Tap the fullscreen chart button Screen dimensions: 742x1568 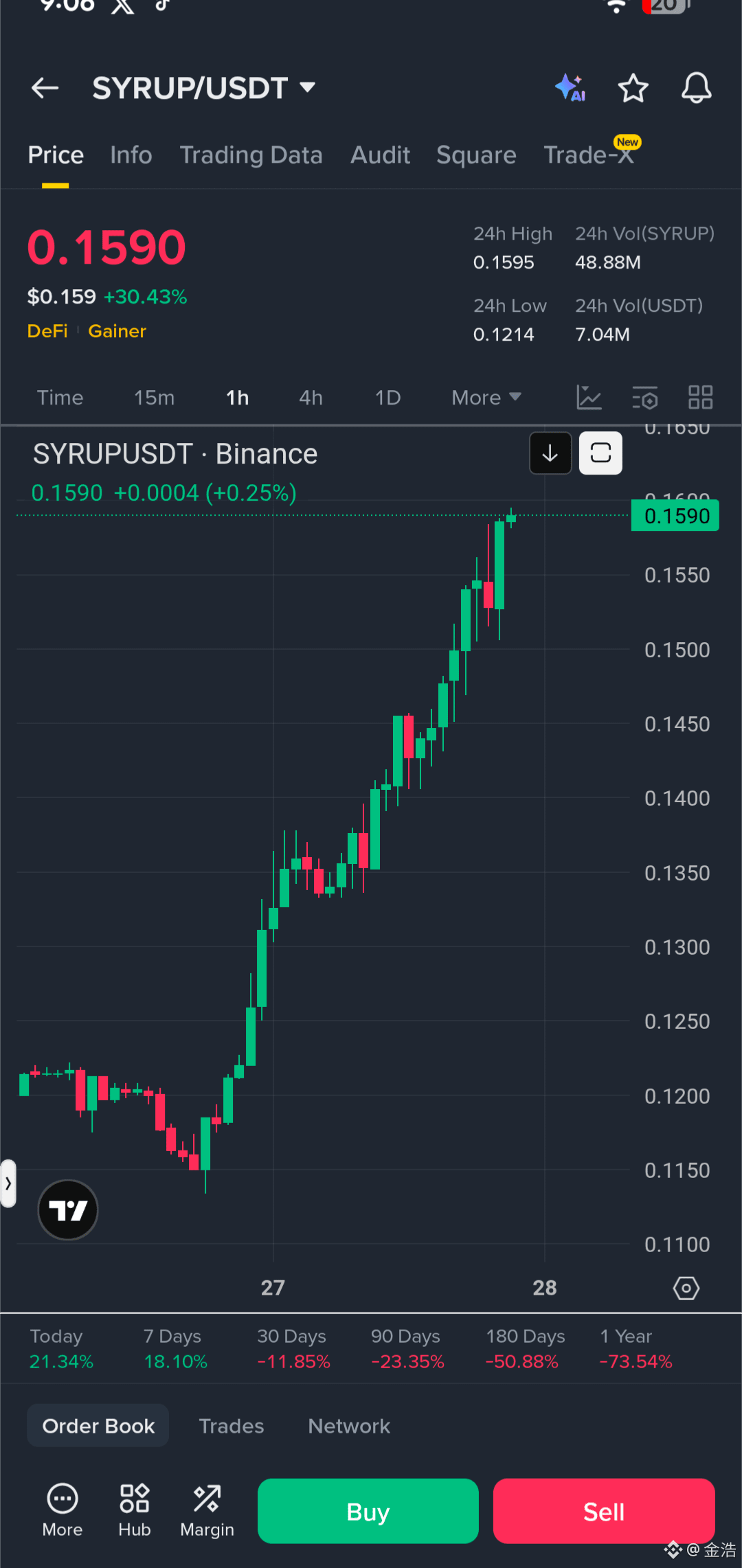click(600, 453)
